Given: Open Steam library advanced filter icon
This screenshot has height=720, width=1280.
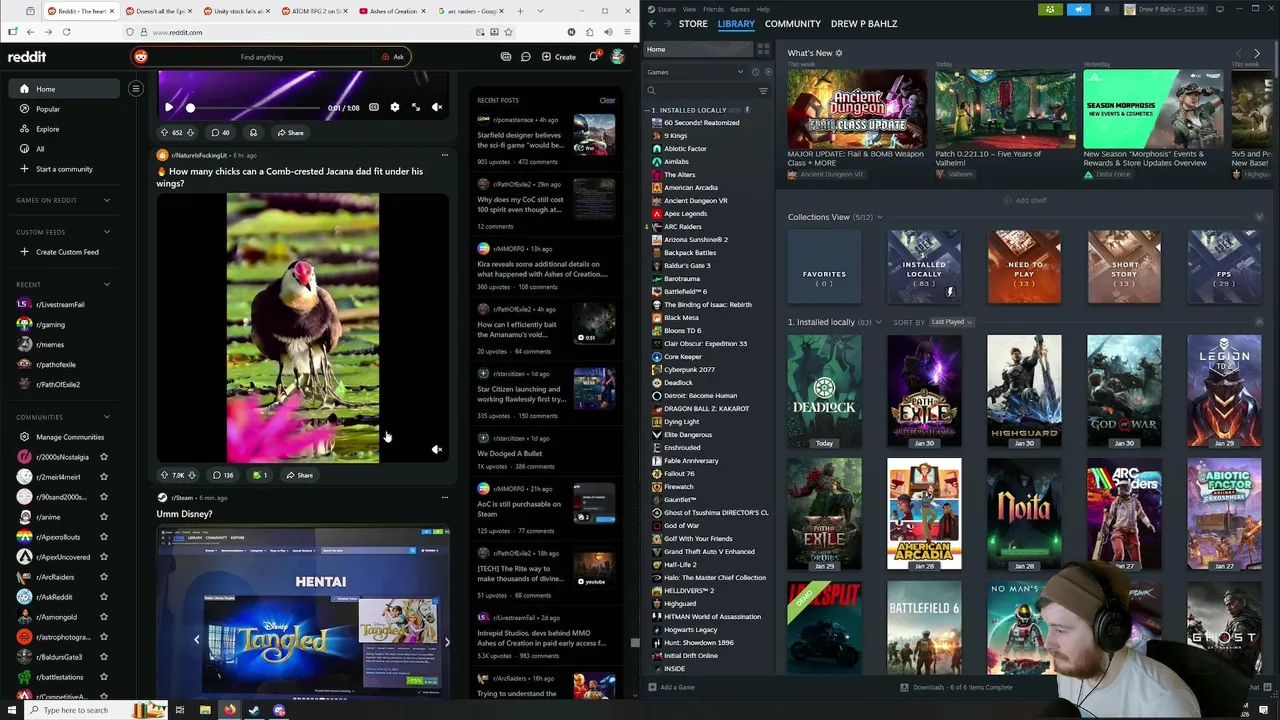Looking at the screenshot, I should point(763,91).
